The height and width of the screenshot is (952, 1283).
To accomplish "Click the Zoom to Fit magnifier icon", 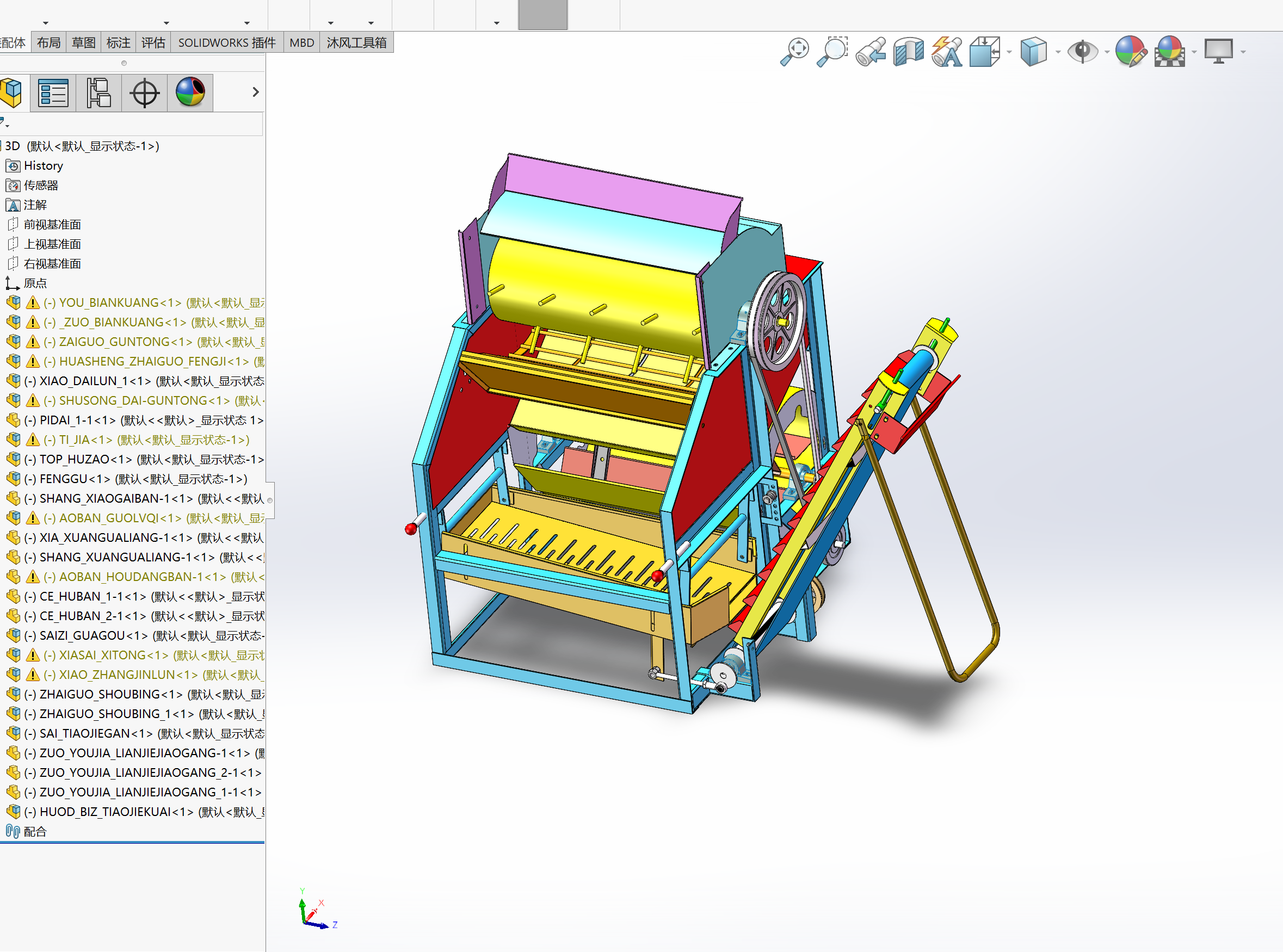I will click(794, 52).
